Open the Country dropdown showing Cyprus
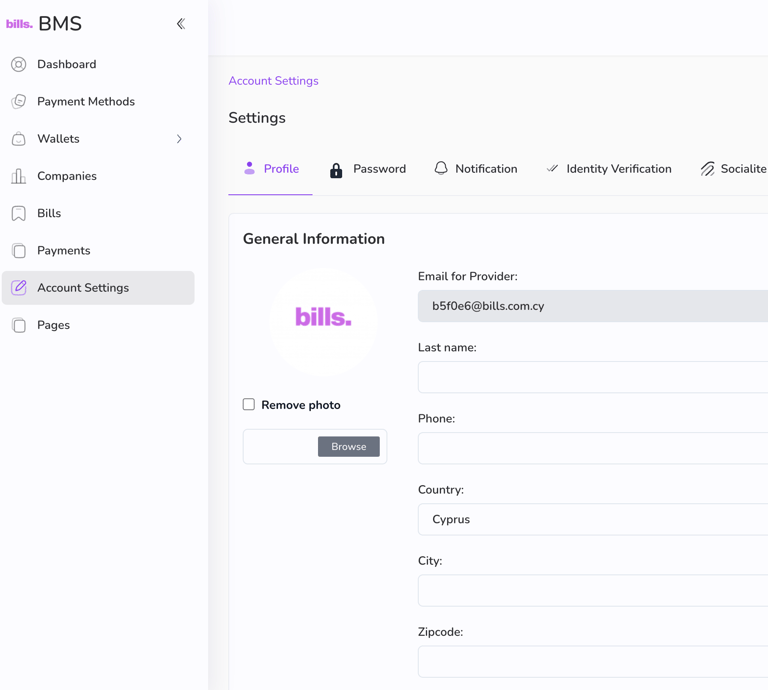 click(x=593, y=519)
